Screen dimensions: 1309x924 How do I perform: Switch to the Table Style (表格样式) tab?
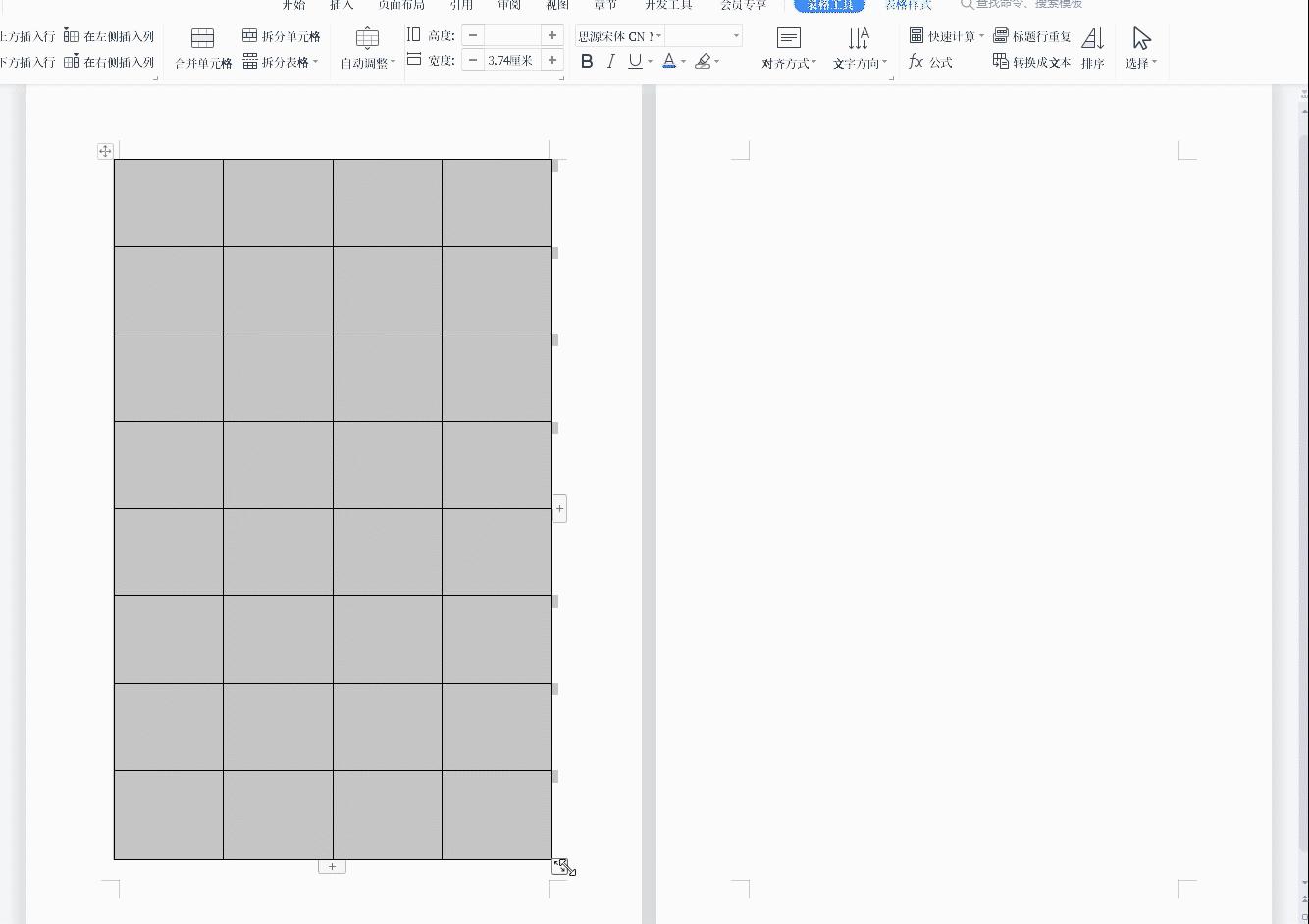point(908,5)
